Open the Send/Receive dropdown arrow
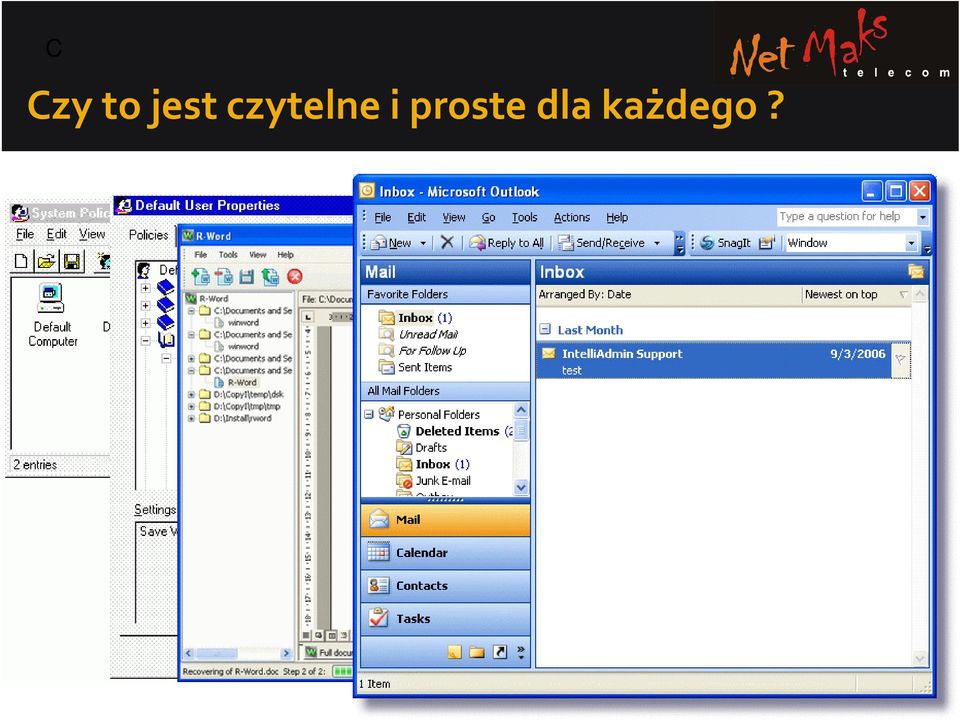 [x=657, y=243]
